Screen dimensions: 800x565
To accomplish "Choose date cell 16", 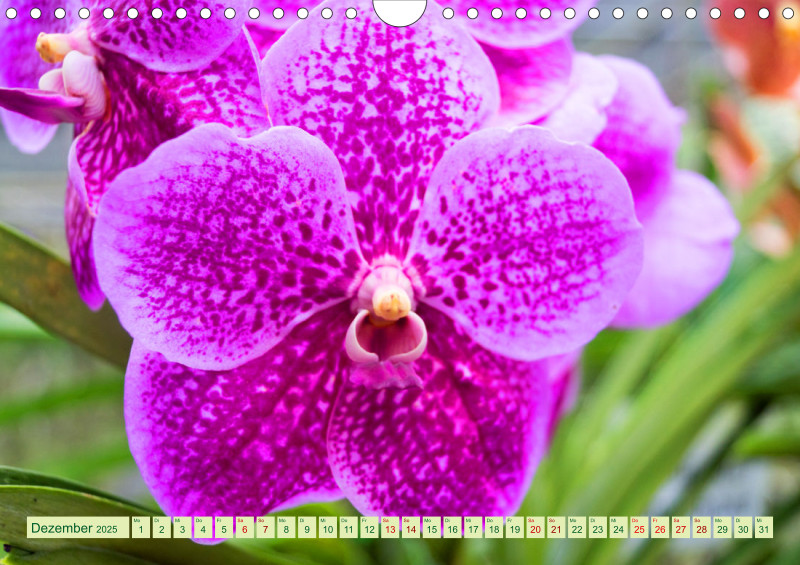I will pos(453,527).
